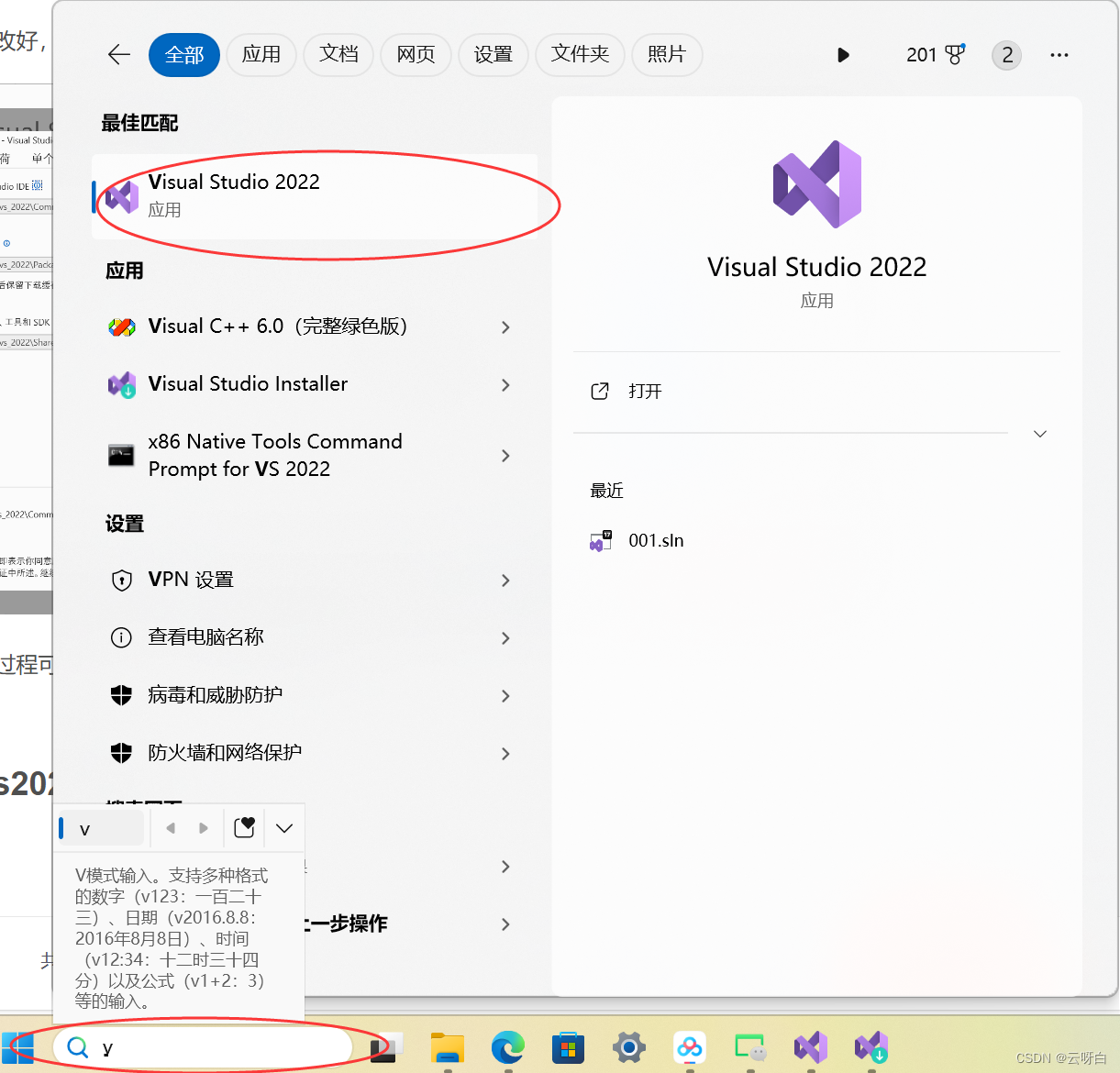
Task: Click the command prompt black console icon
Action: [121, 455]
